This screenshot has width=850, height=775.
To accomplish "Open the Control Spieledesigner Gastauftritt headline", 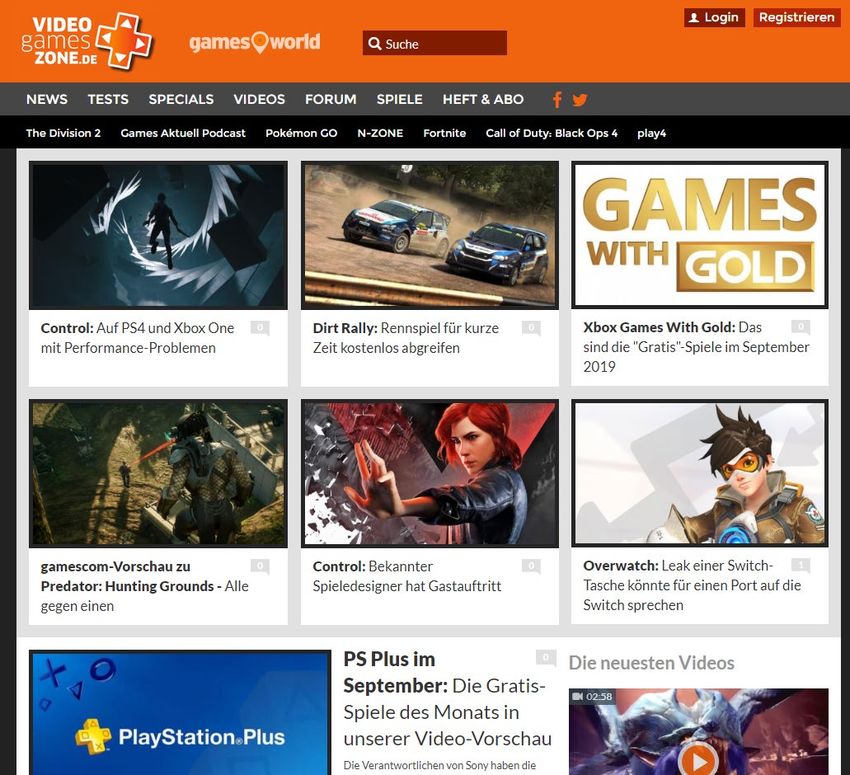I will click(407, 576).
